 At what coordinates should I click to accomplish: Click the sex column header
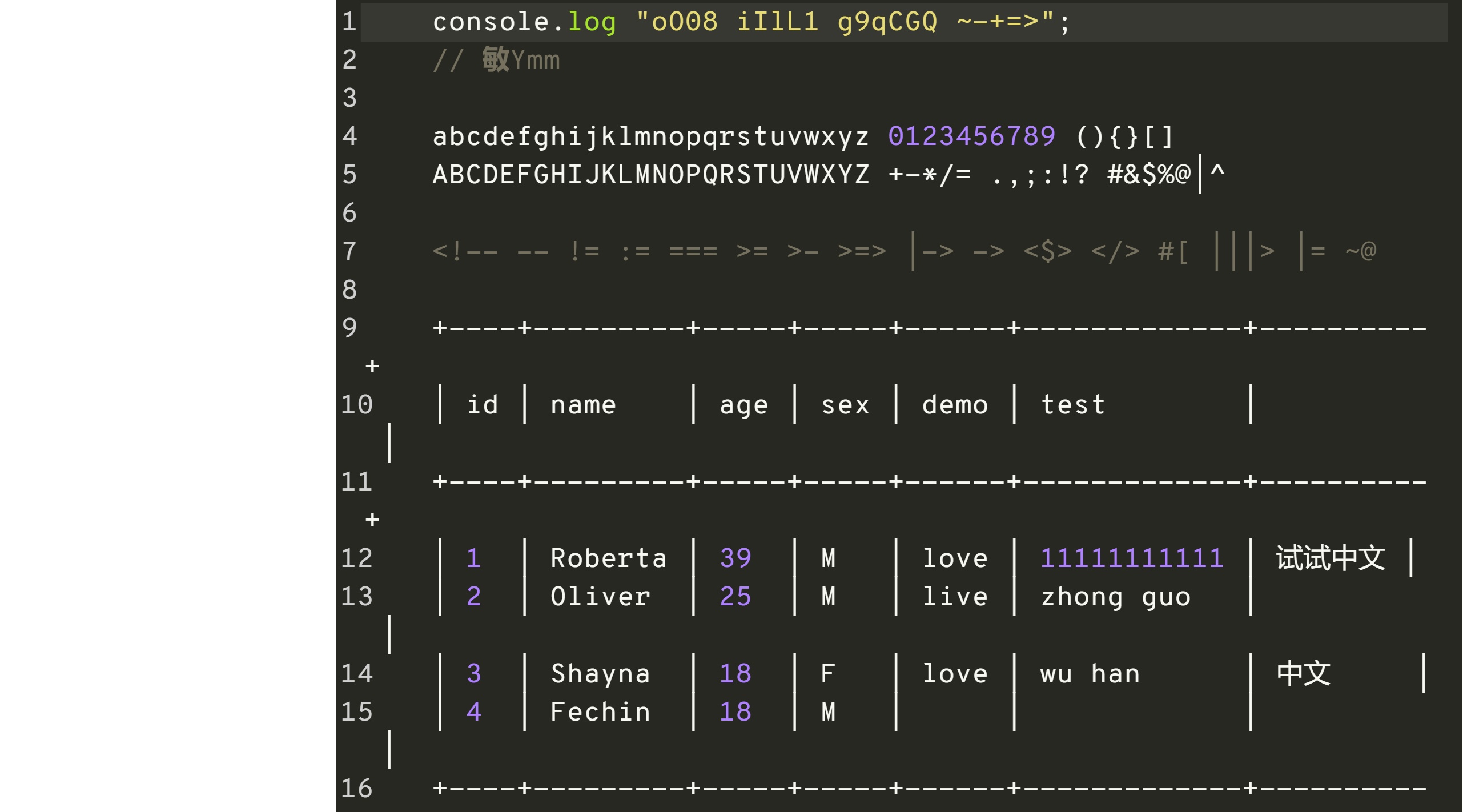pos(846,405)
